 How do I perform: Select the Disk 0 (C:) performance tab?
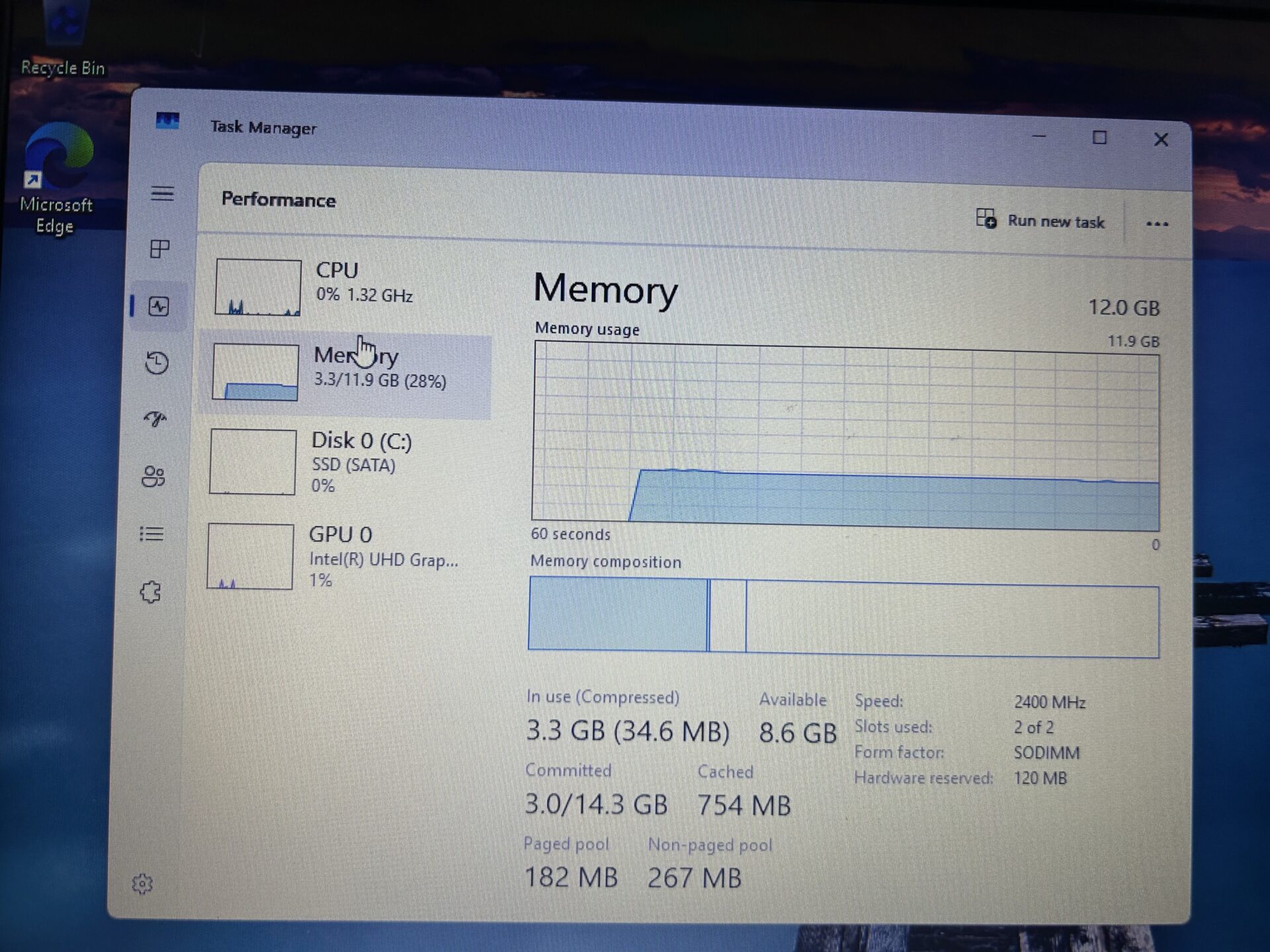click(344, 461)
